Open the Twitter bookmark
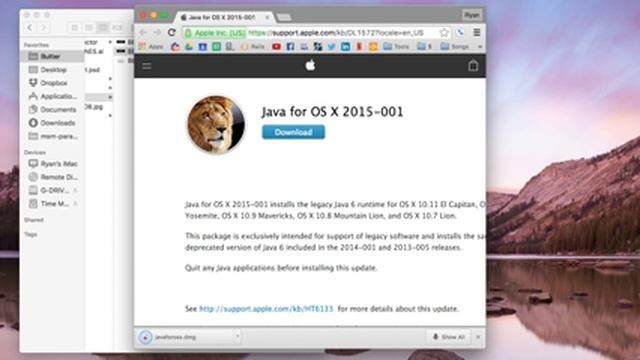The image size is (640, 360). [x=331, y=47]
